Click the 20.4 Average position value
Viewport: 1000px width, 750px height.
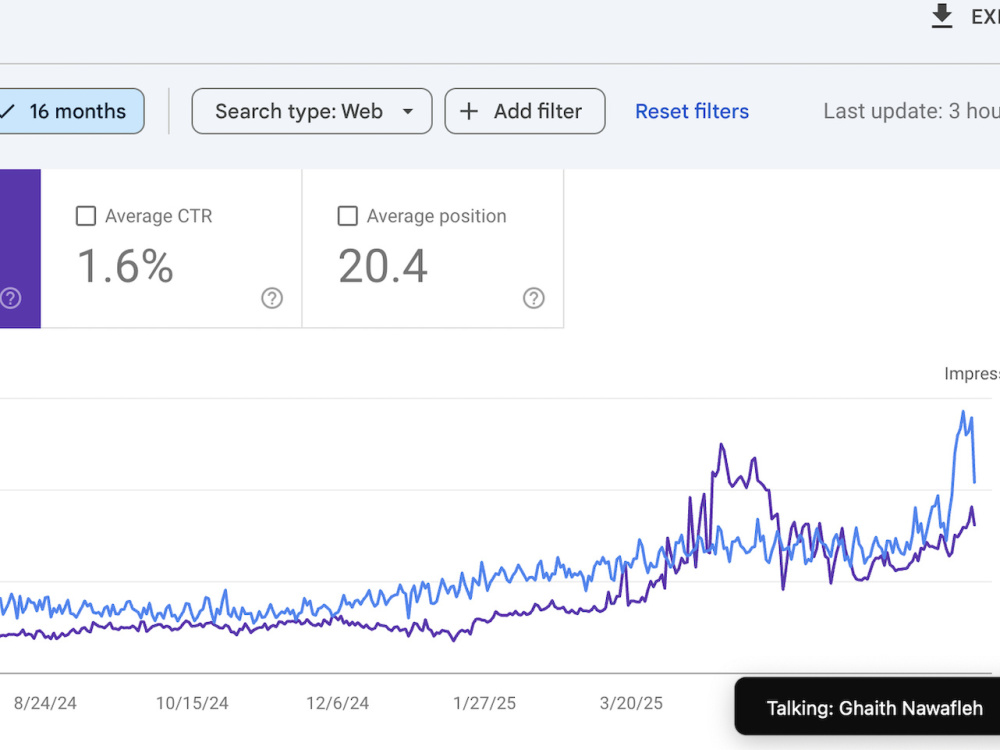pos(383,266)
